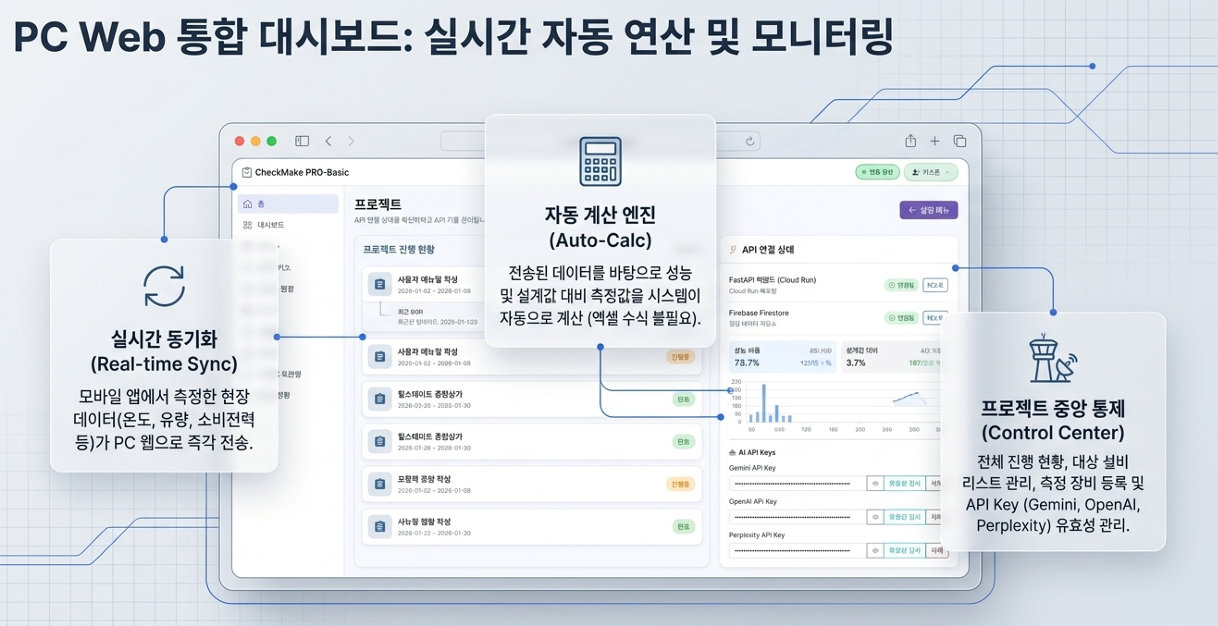
Task: Show the tab overview icon
Action: (x=959, y=141)
